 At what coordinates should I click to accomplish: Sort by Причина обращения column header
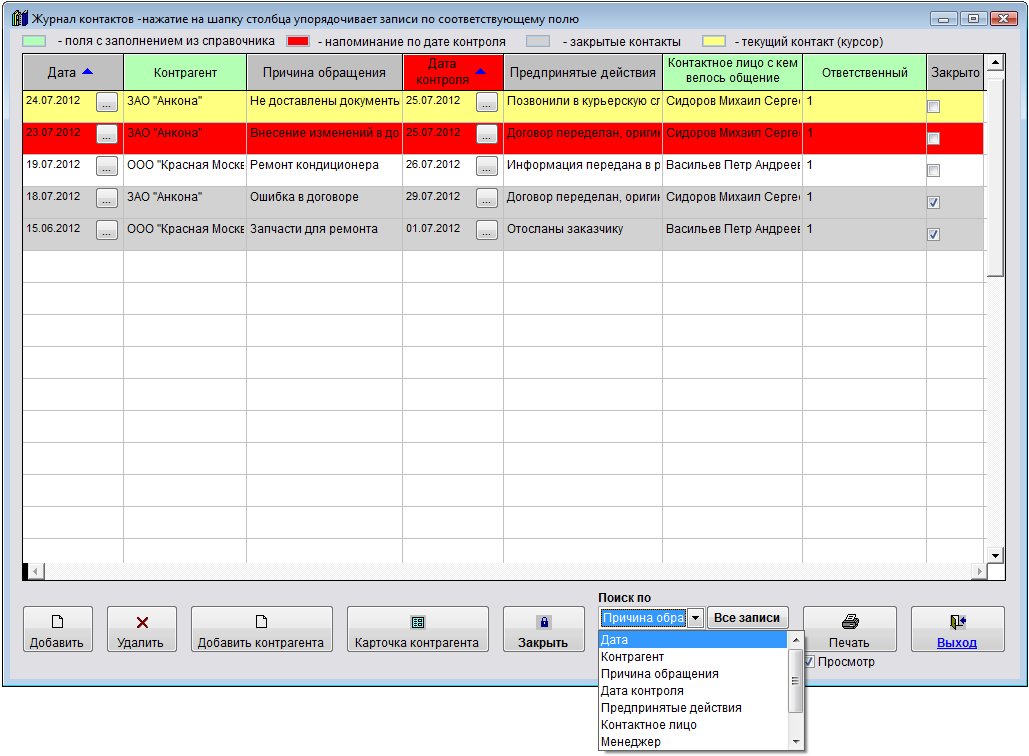324,72
